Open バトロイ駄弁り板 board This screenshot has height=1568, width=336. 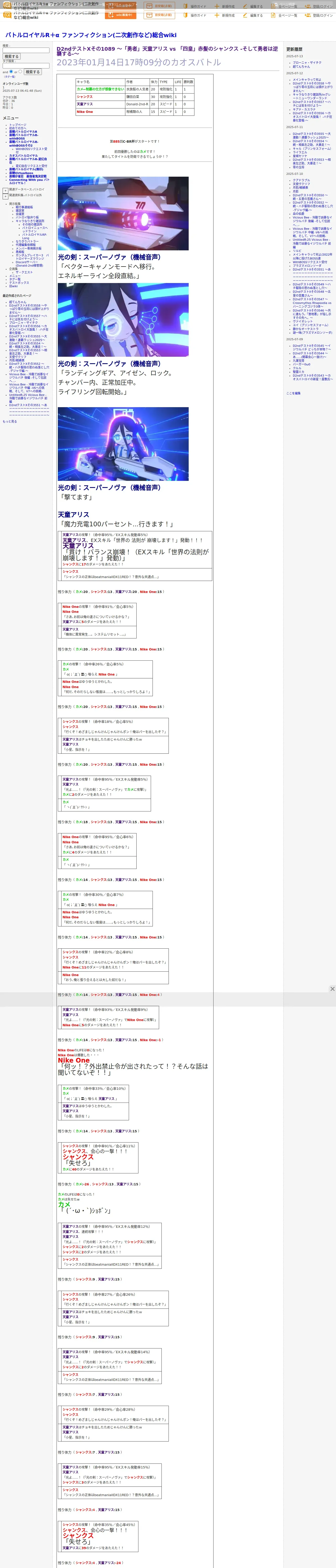point(27,217)
